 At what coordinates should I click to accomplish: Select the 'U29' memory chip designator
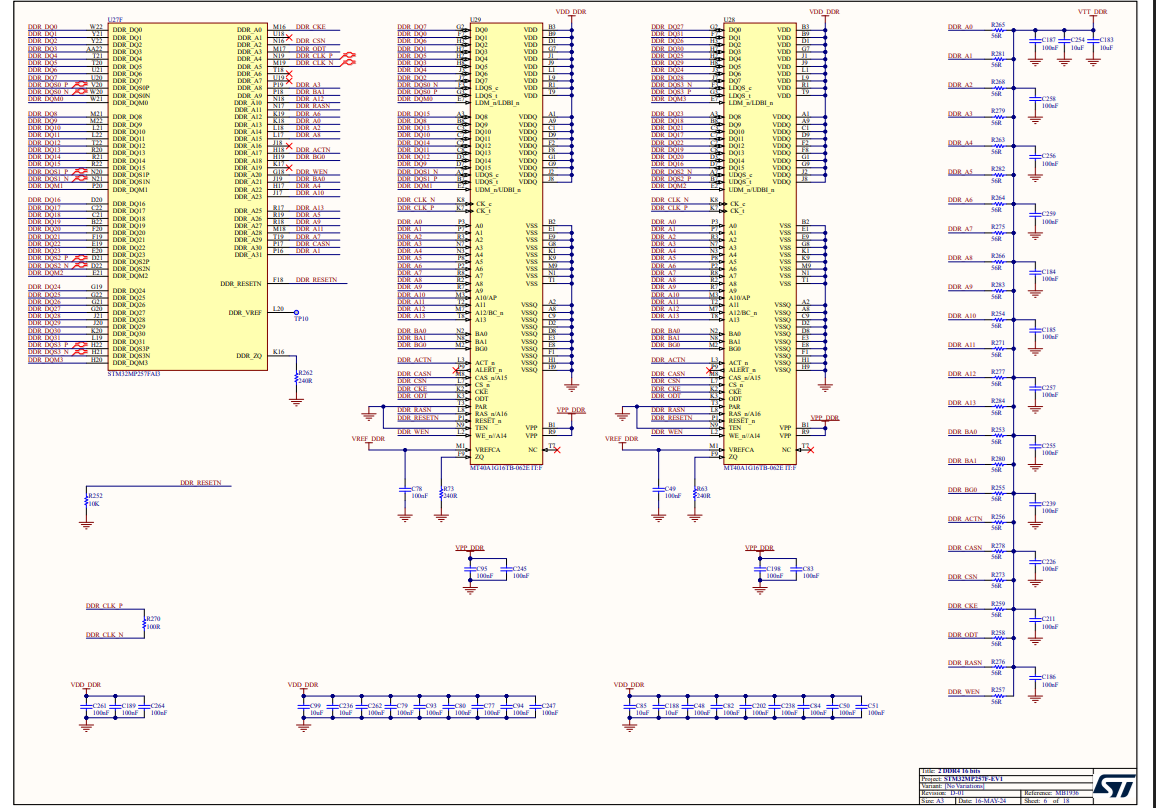coord(476,20)
